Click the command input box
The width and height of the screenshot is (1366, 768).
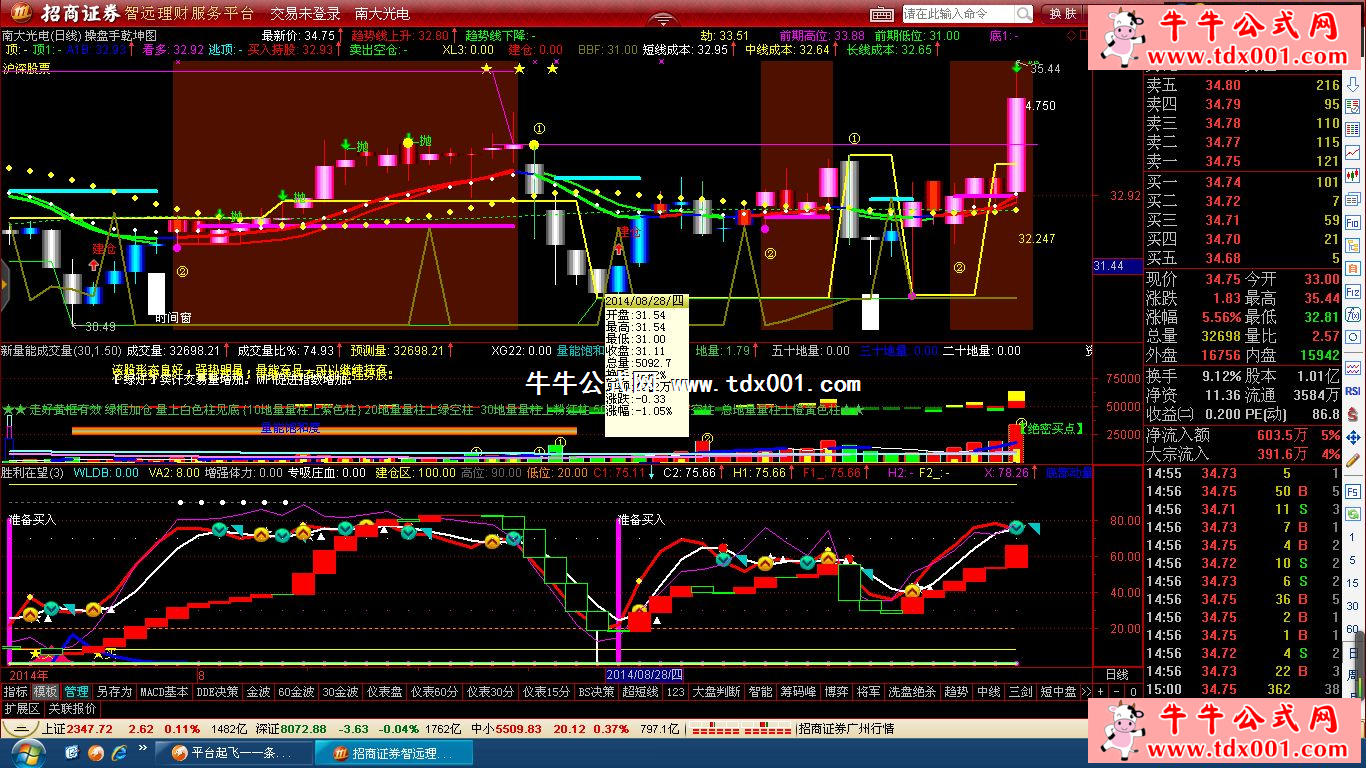958,14
